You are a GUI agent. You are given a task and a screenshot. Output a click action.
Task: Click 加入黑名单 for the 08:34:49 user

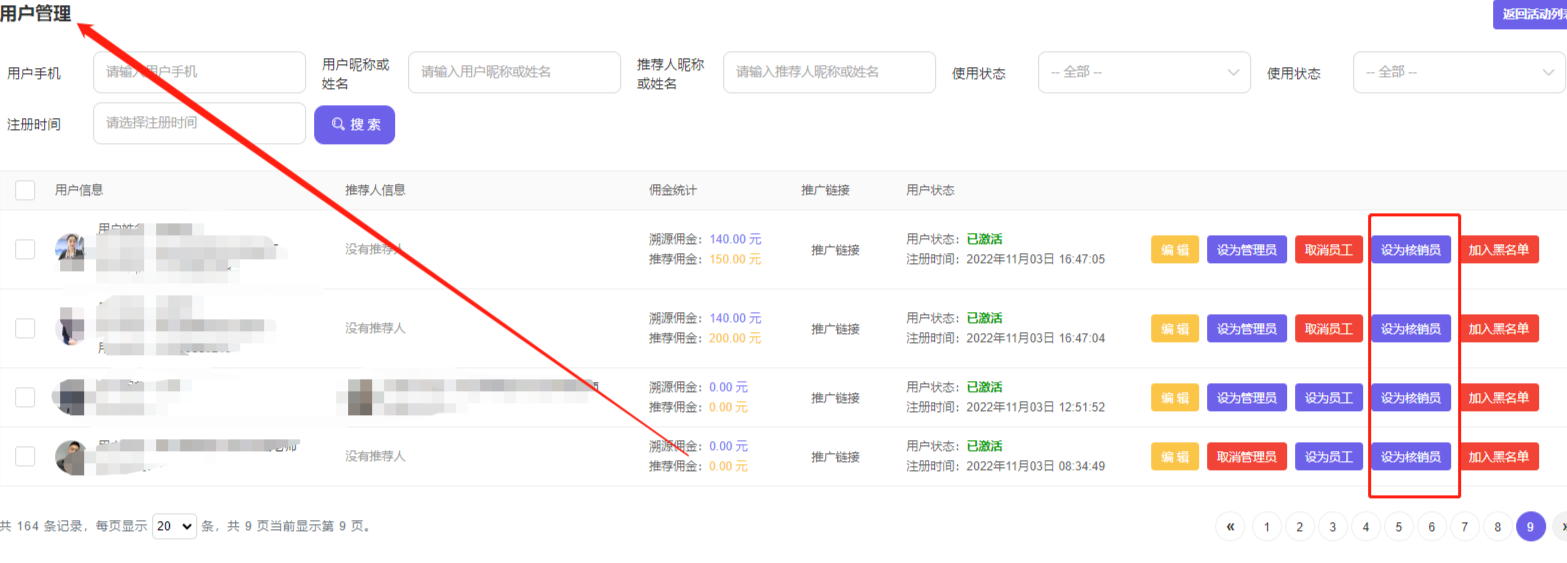tap(1499, 456)
